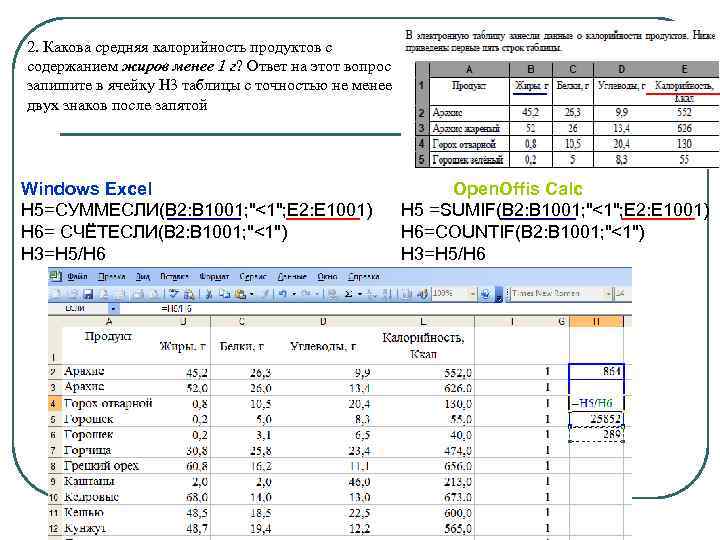Select cell H2 containing 864
Viewport: 720px width, 540px height.
596,371
